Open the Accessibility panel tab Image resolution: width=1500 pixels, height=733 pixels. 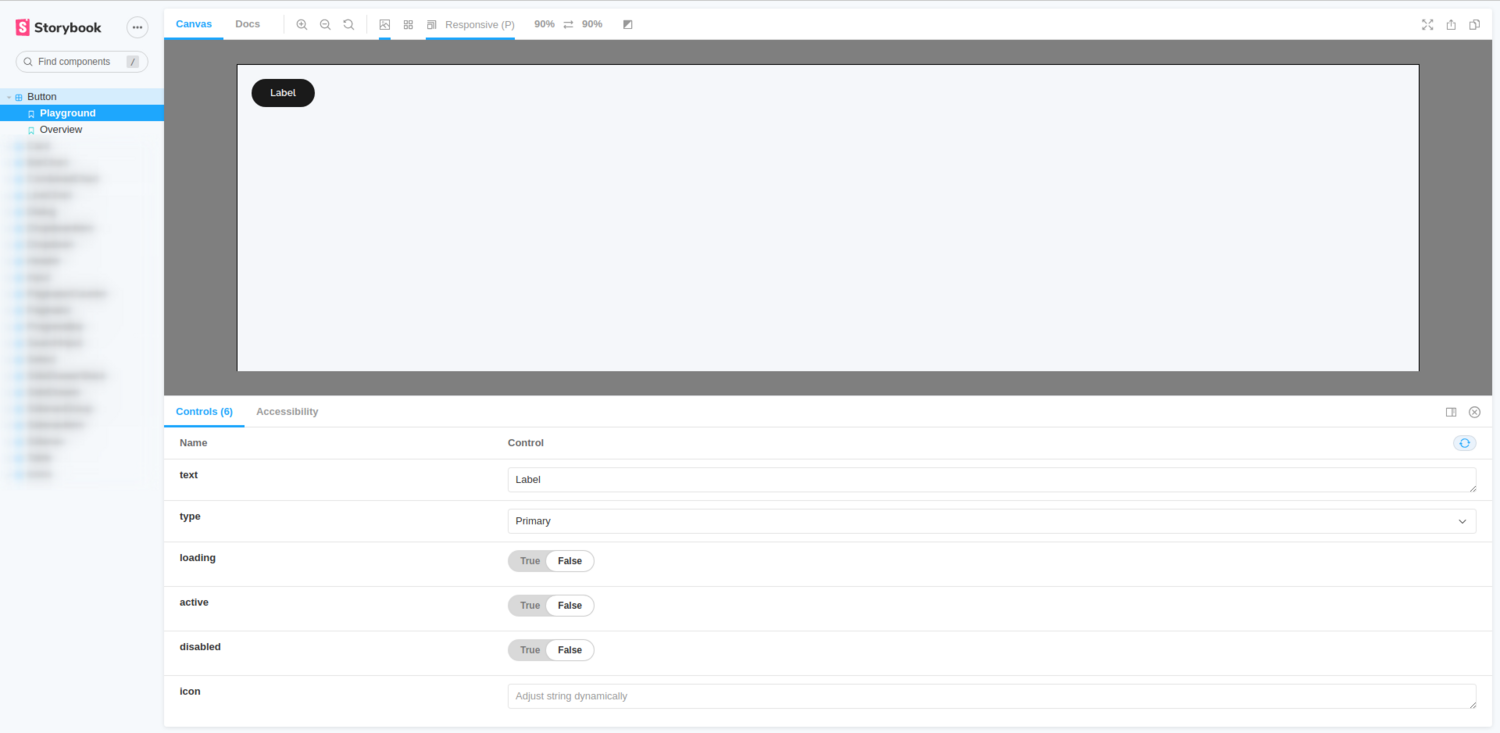coord(287,411)
